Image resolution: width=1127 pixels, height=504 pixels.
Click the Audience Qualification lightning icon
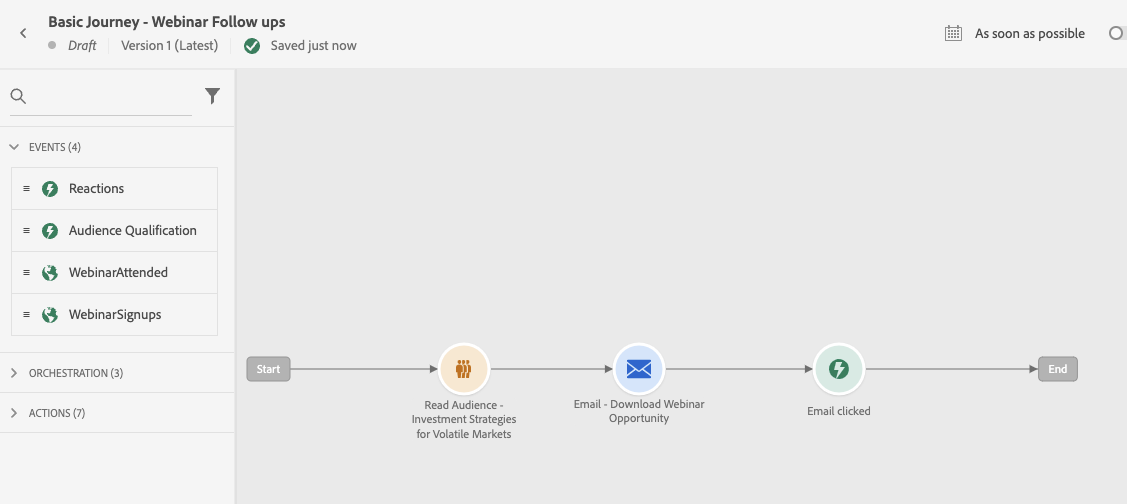coord(50,231)
